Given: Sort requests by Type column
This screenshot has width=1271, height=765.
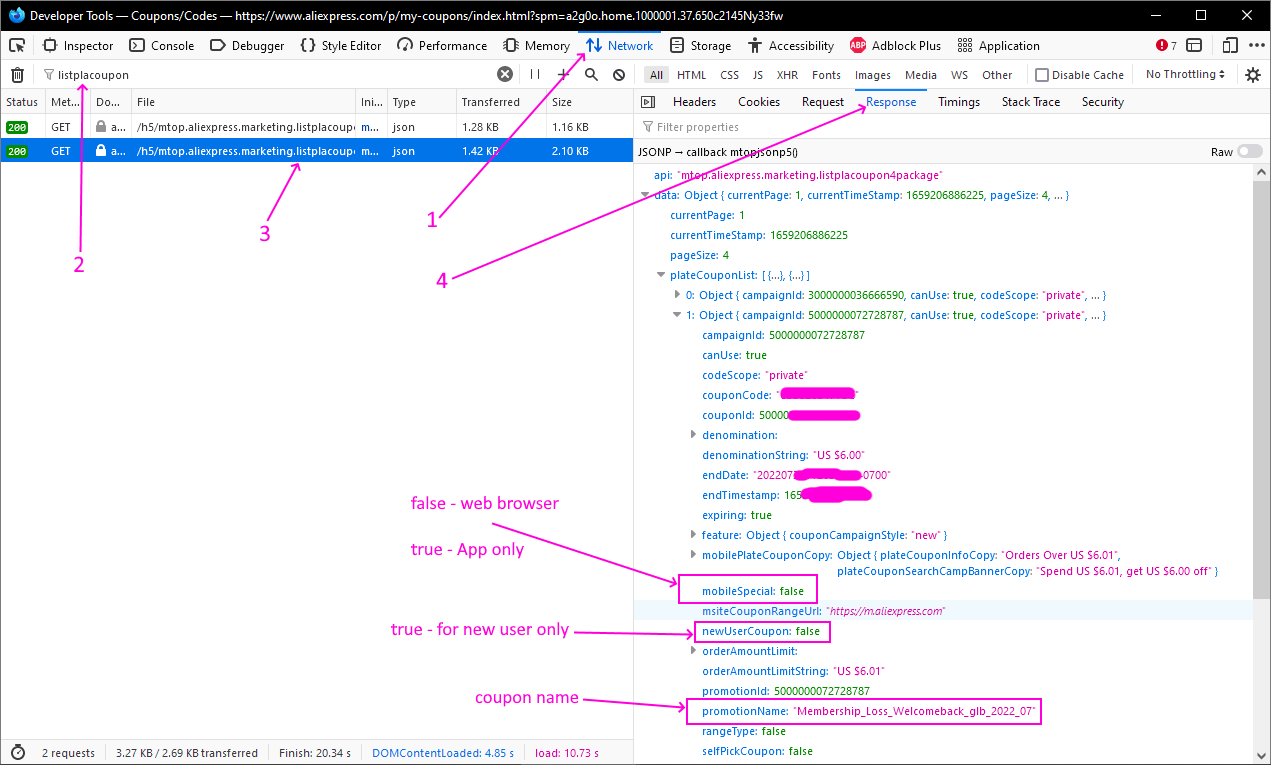Looking at the screenshot, I should point(420,102).
